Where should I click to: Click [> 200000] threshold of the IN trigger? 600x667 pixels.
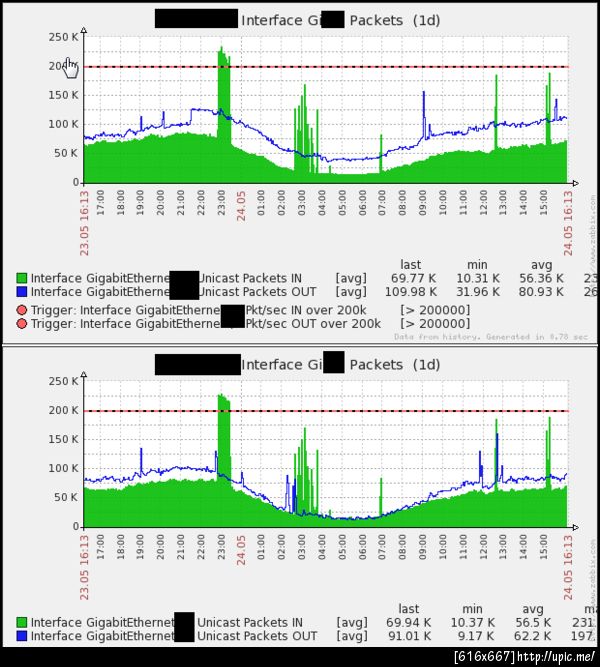(x=435, y=310)
